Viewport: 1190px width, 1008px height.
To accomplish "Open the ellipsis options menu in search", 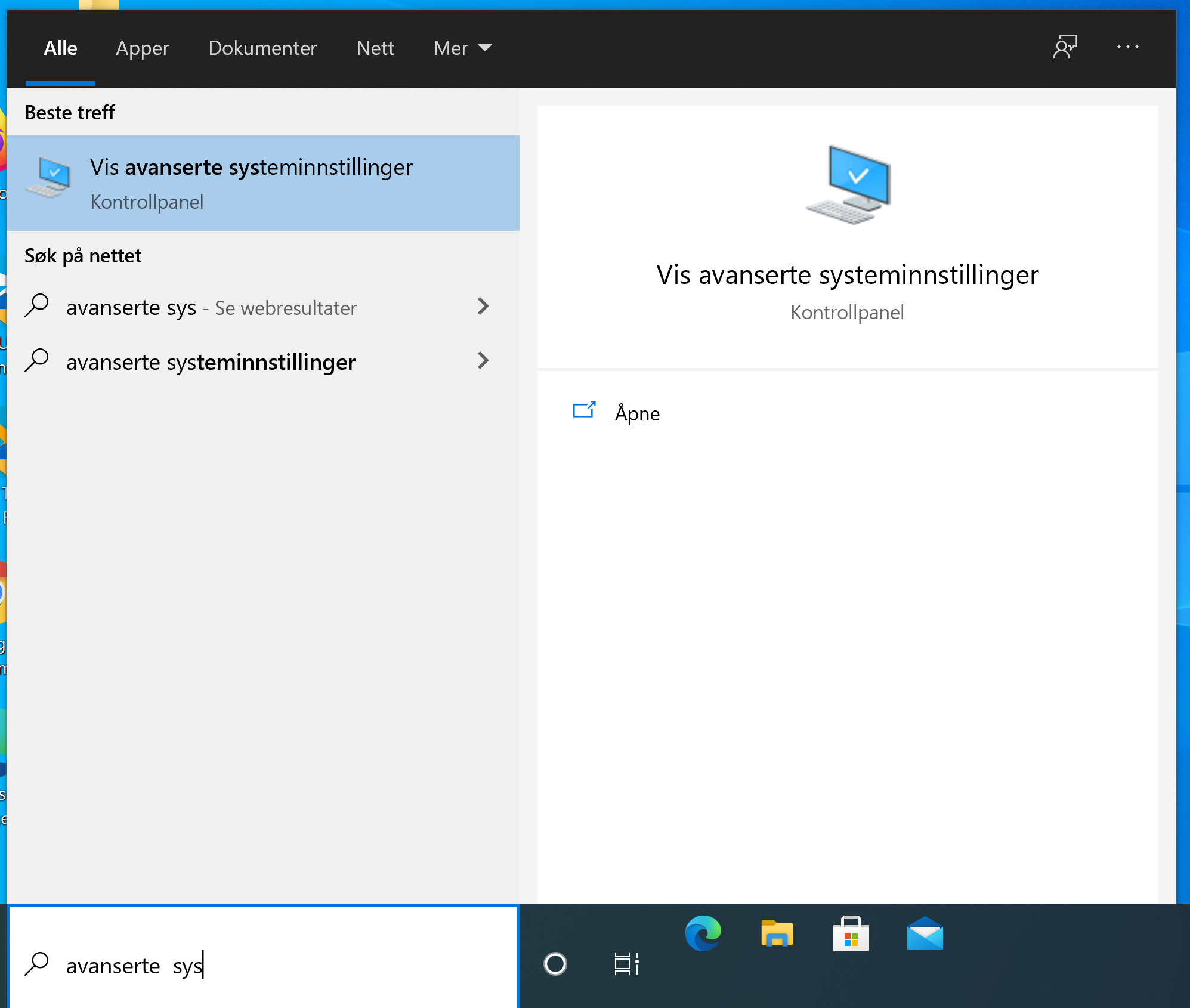I will (1127, 47).
